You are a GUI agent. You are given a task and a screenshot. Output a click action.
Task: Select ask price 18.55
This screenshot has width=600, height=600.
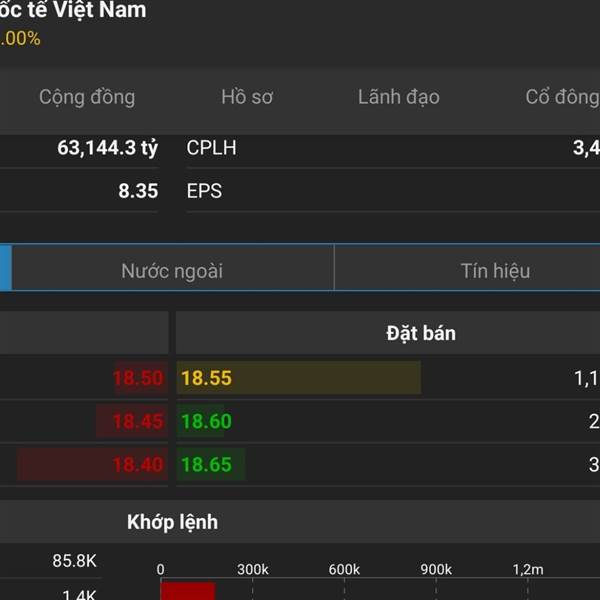click(206, 378)
